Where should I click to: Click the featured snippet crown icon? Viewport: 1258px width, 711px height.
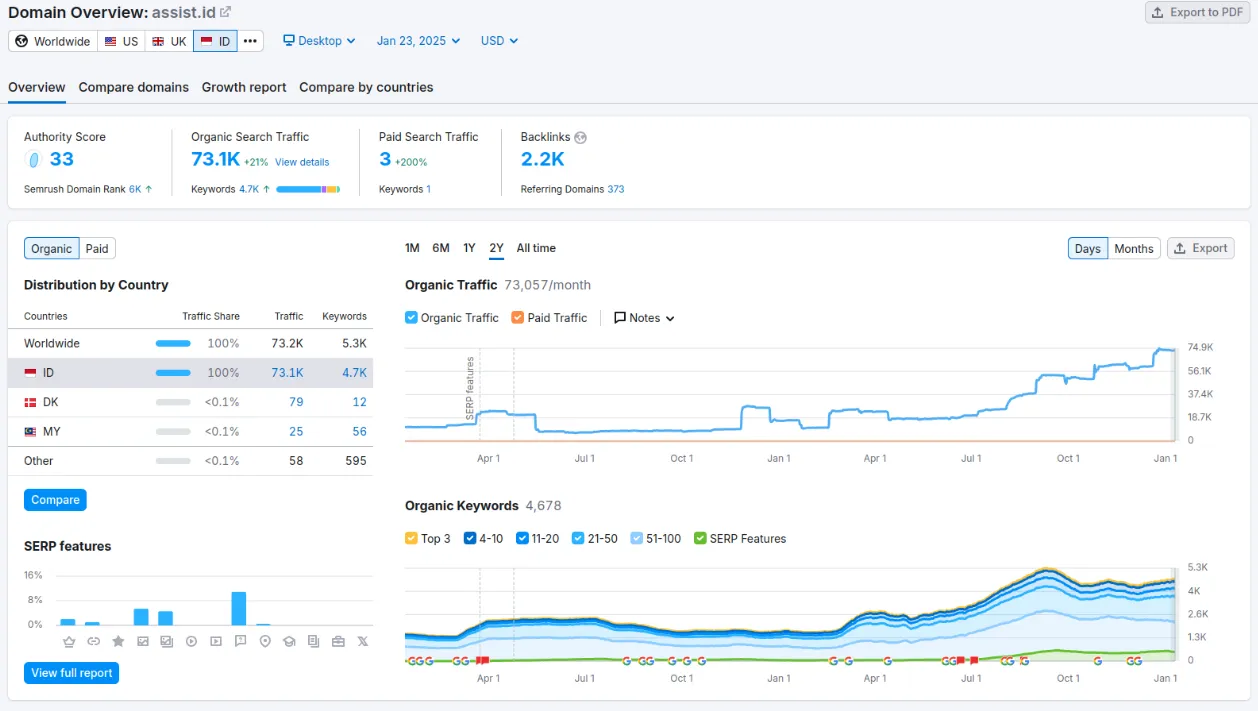coord(69,641)
